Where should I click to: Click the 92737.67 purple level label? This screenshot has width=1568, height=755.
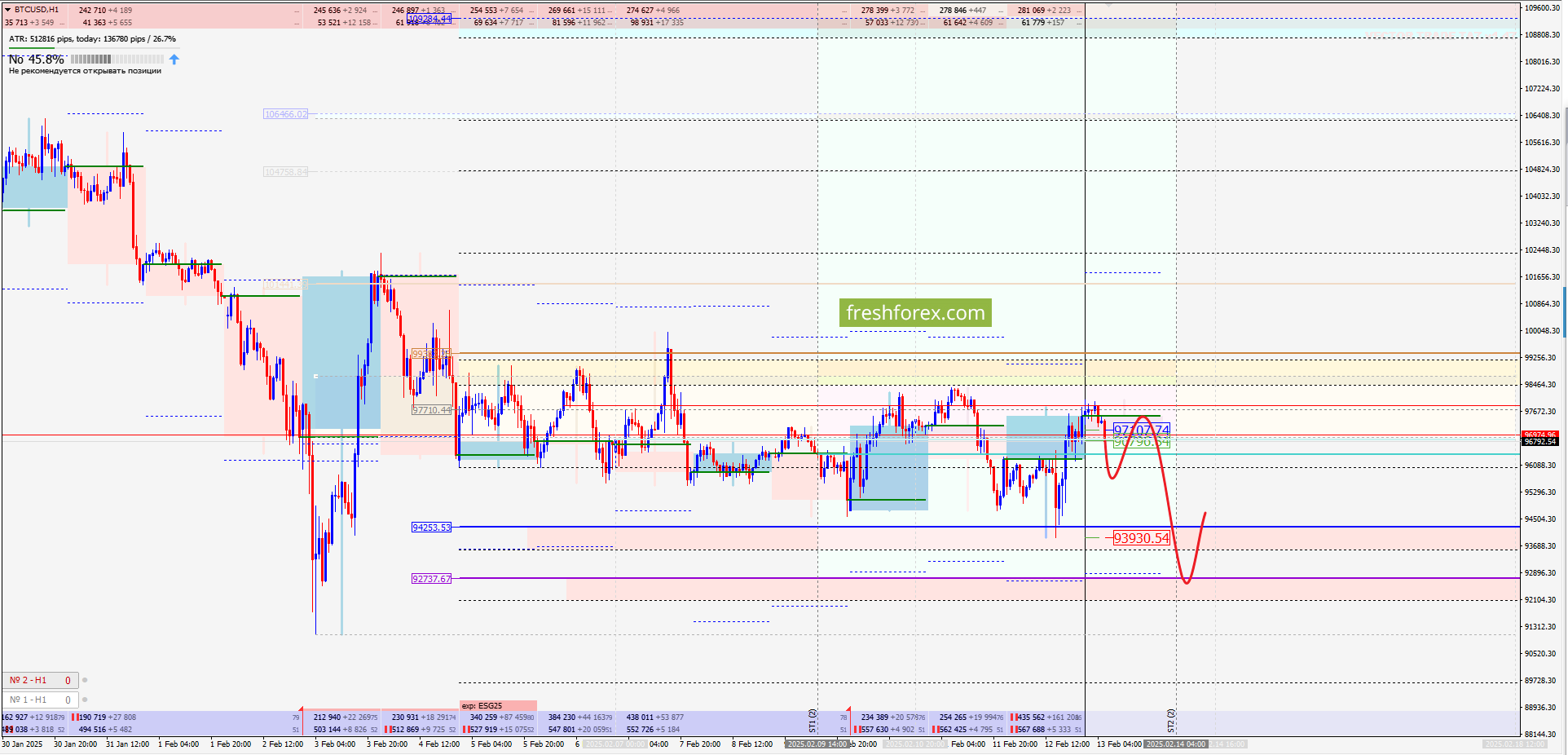point(431,579)
